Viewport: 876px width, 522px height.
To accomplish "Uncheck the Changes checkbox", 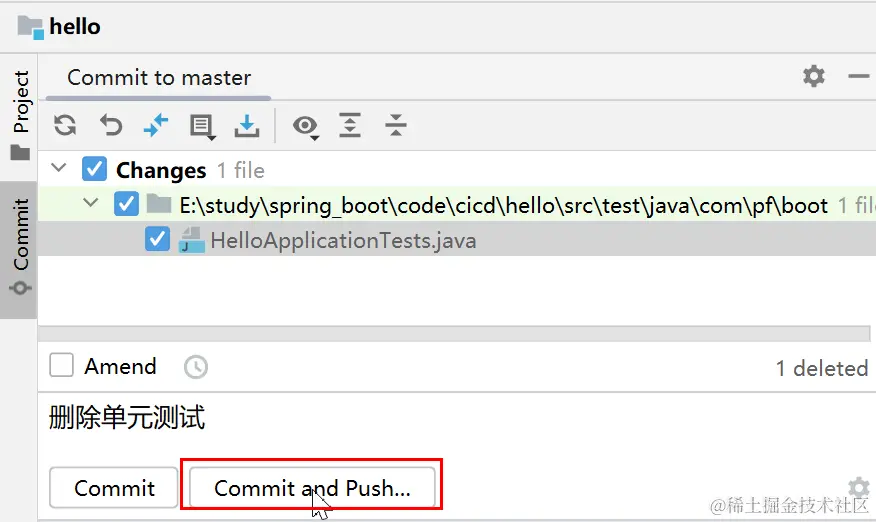I will point(94,169).
